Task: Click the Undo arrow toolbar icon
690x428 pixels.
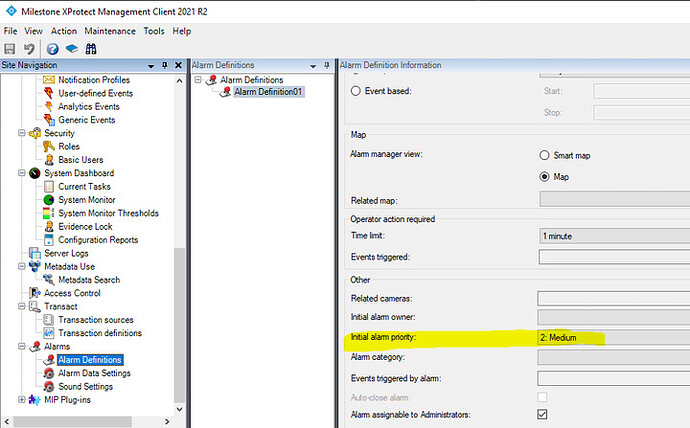Action: [29, 49]
